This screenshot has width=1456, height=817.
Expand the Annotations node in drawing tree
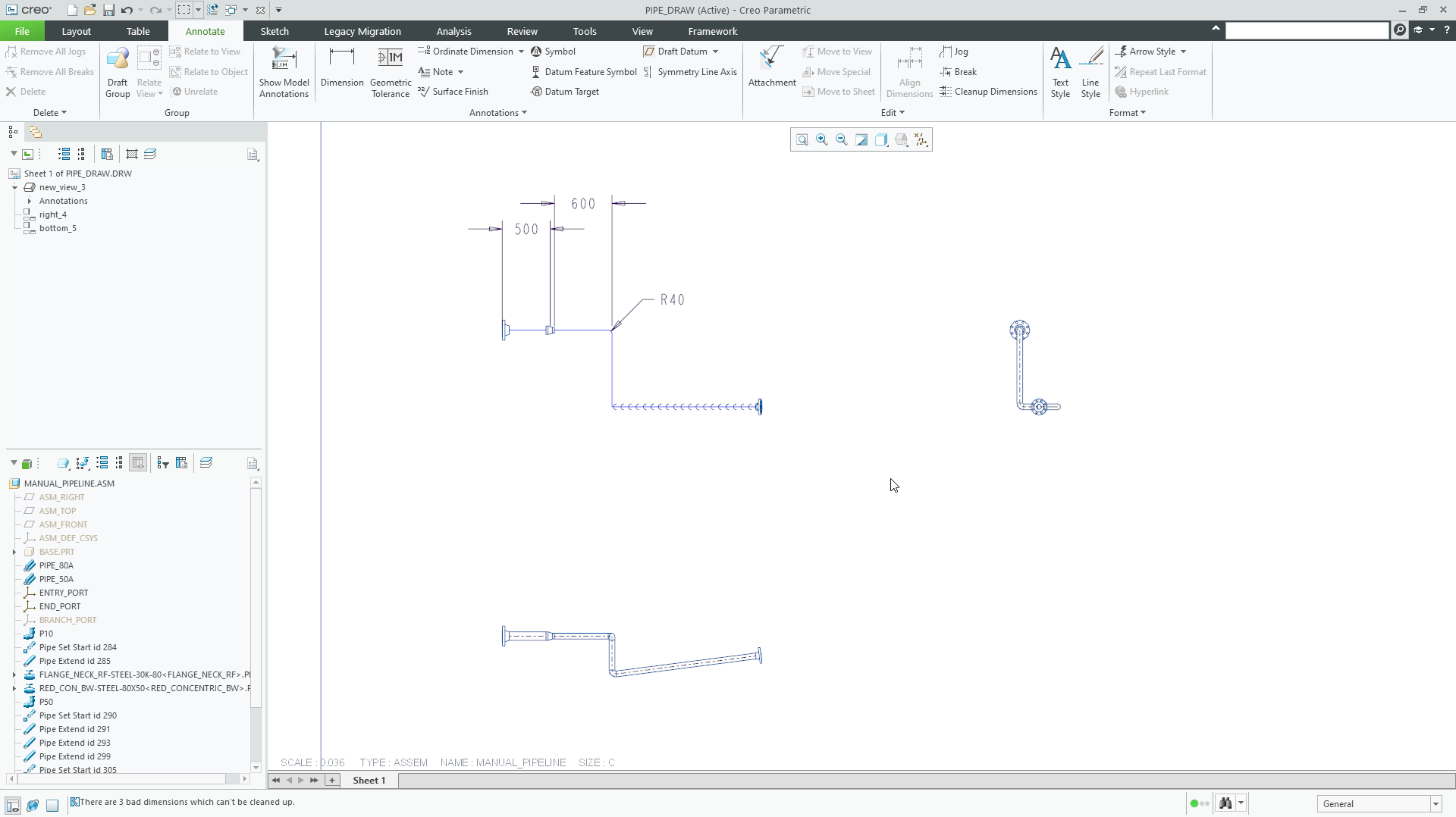[x=30, y=201]
